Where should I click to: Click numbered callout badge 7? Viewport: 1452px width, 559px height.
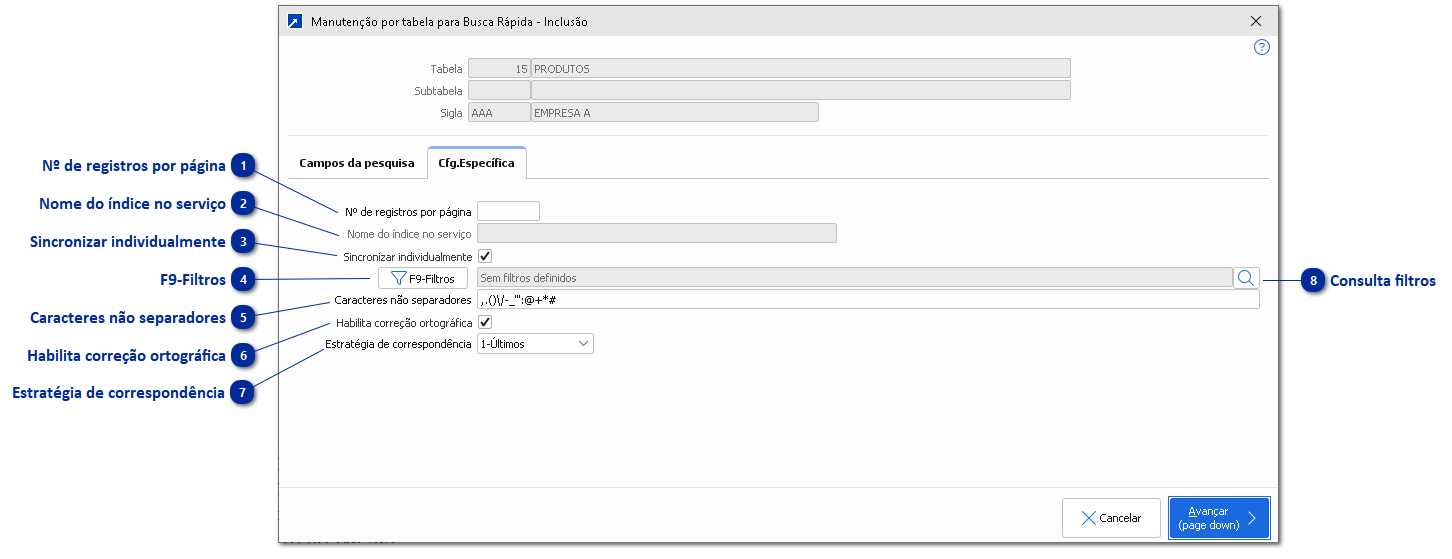pyautogui.click(x=243, y=393)
